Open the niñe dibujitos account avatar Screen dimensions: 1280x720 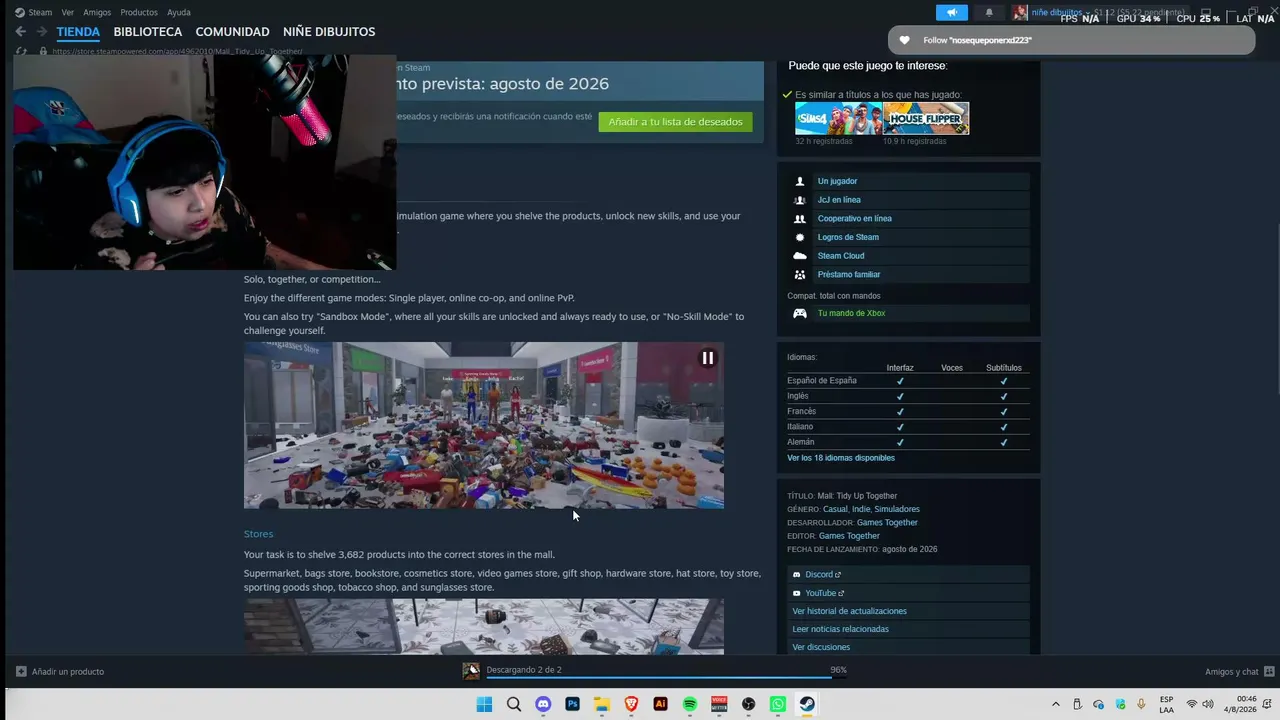(x=1020, y=13)
